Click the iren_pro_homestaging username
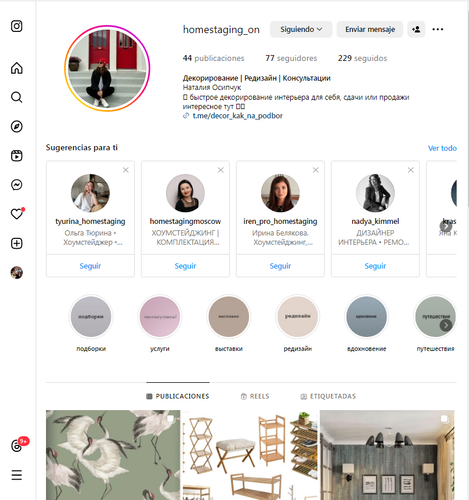Image resolution: width=469 pixels, height=500 pixels. point(280,221)
